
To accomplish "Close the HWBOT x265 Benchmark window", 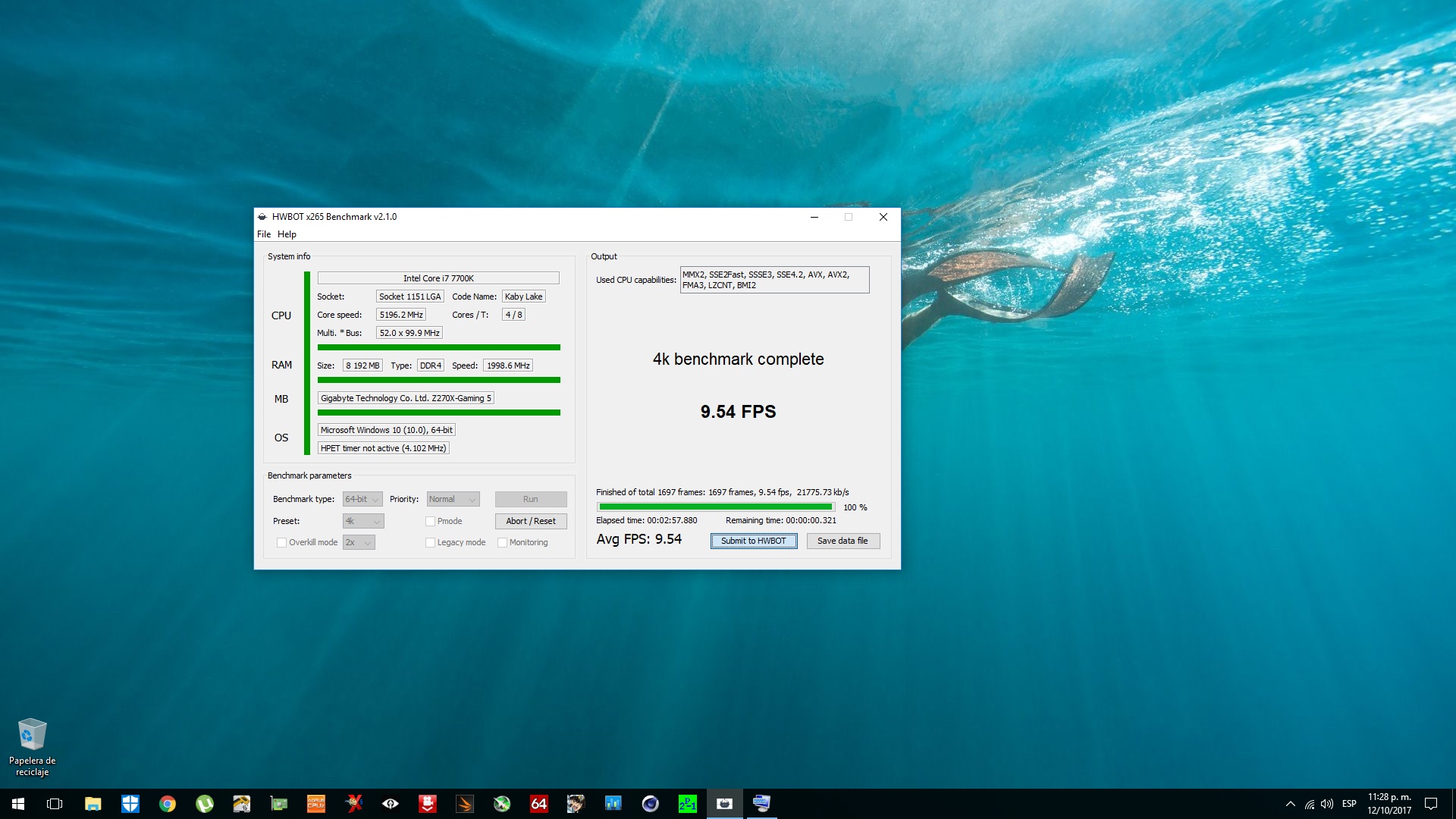I will tap(883, 217).
